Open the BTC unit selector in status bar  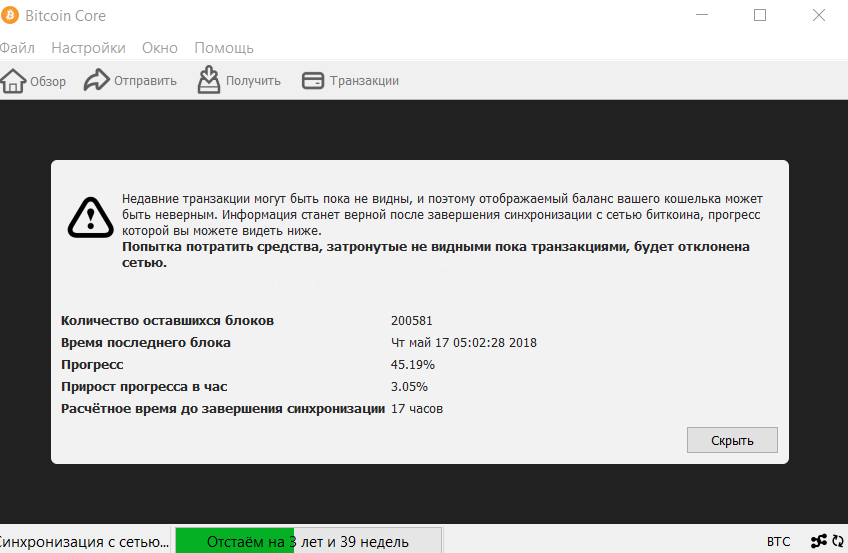click(778, 541)
